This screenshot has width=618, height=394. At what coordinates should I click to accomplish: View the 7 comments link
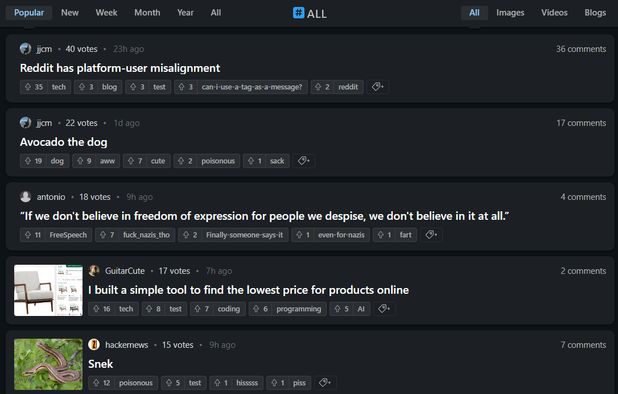pos(583,345)
